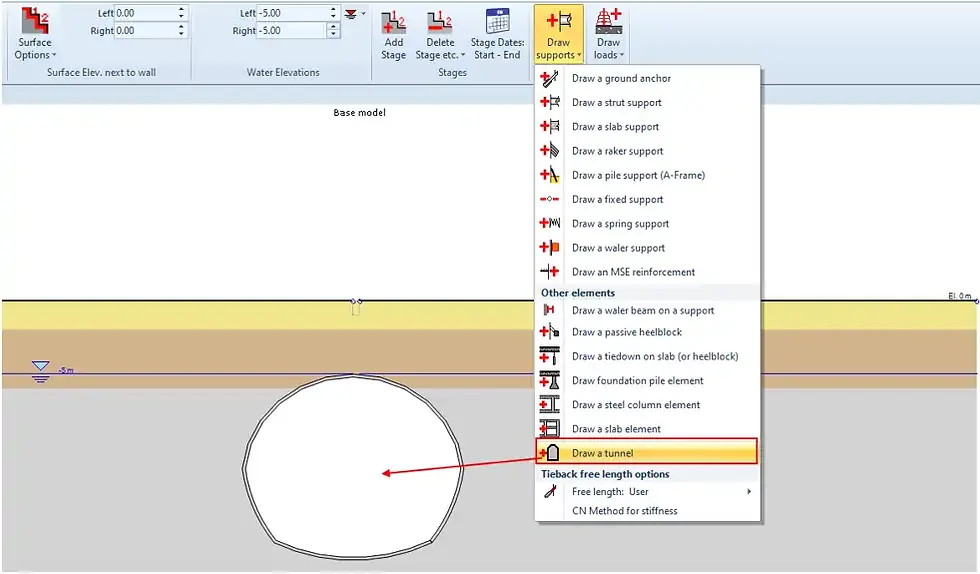
Task: Pick Draw a raker support
Action: pos(618,151)
